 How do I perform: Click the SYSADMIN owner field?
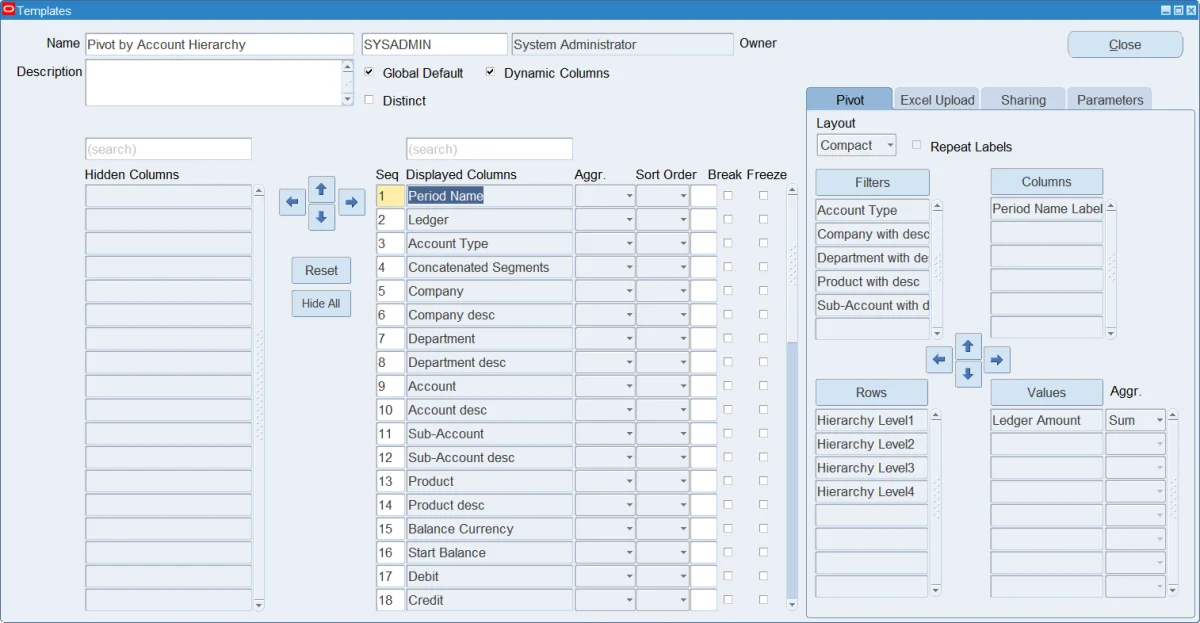(x=435, y=44)
